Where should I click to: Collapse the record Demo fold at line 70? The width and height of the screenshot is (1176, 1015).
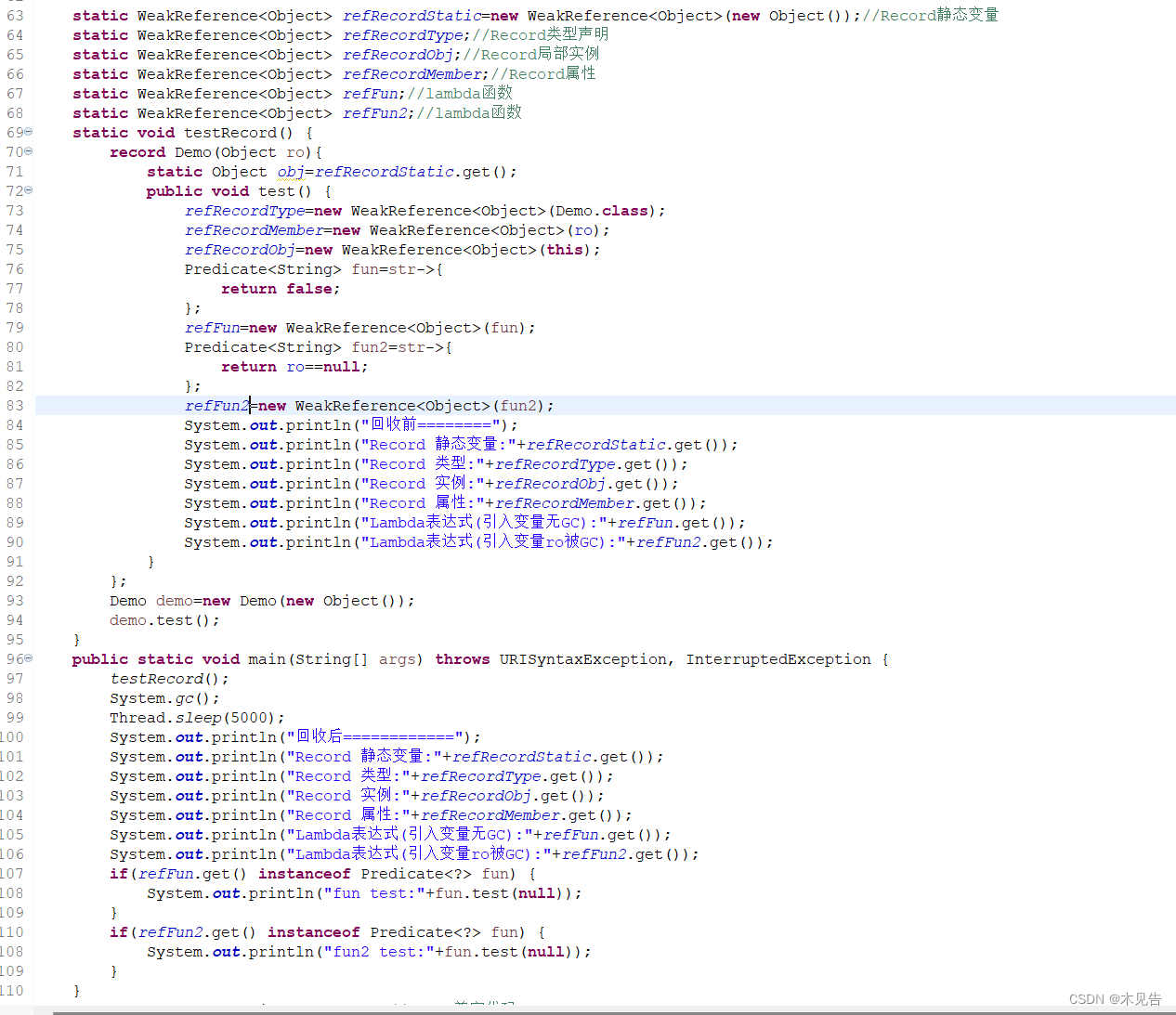(27, 150)
